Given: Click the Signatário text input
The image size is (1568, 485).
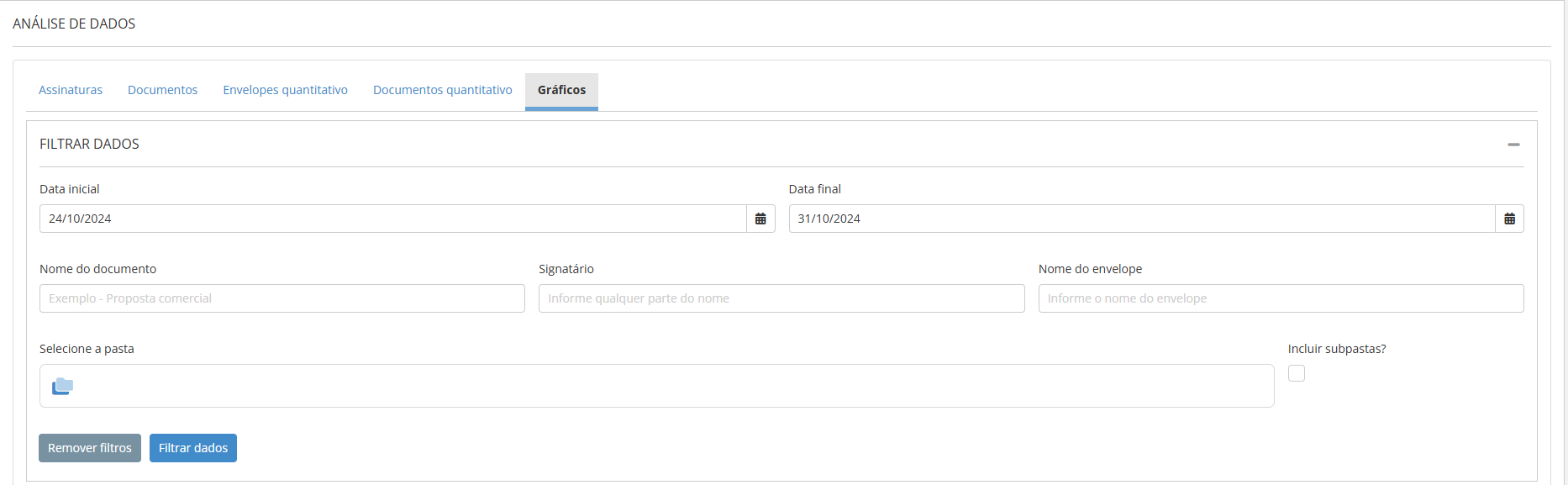Looking at the screenshot, I should tap(781, 298).
